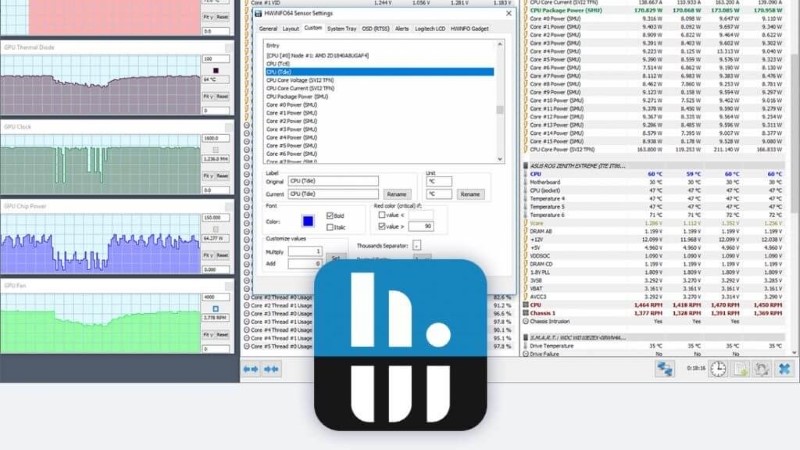Reset the GPU Chip Power graph
This screenshot has width=800, height=450.
(222, 255)
